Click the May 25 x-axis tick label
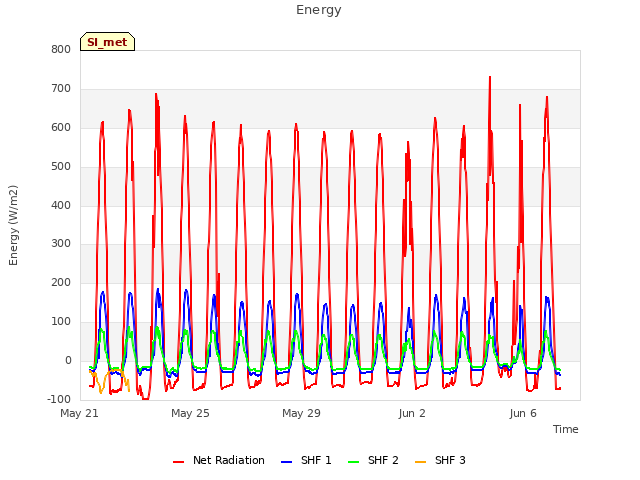The height and width of the screenshot is (480, 640). pos(190,413)
